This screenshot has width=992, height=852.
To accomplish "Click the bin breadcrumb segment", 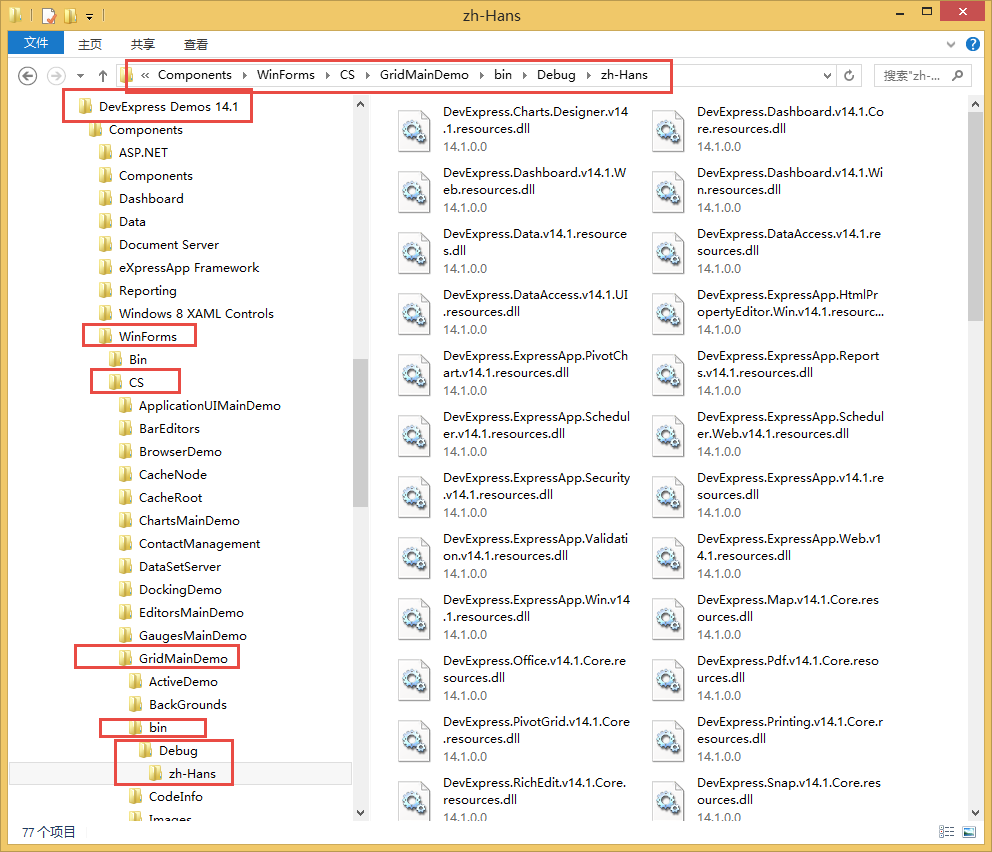I will coord(503,75).
